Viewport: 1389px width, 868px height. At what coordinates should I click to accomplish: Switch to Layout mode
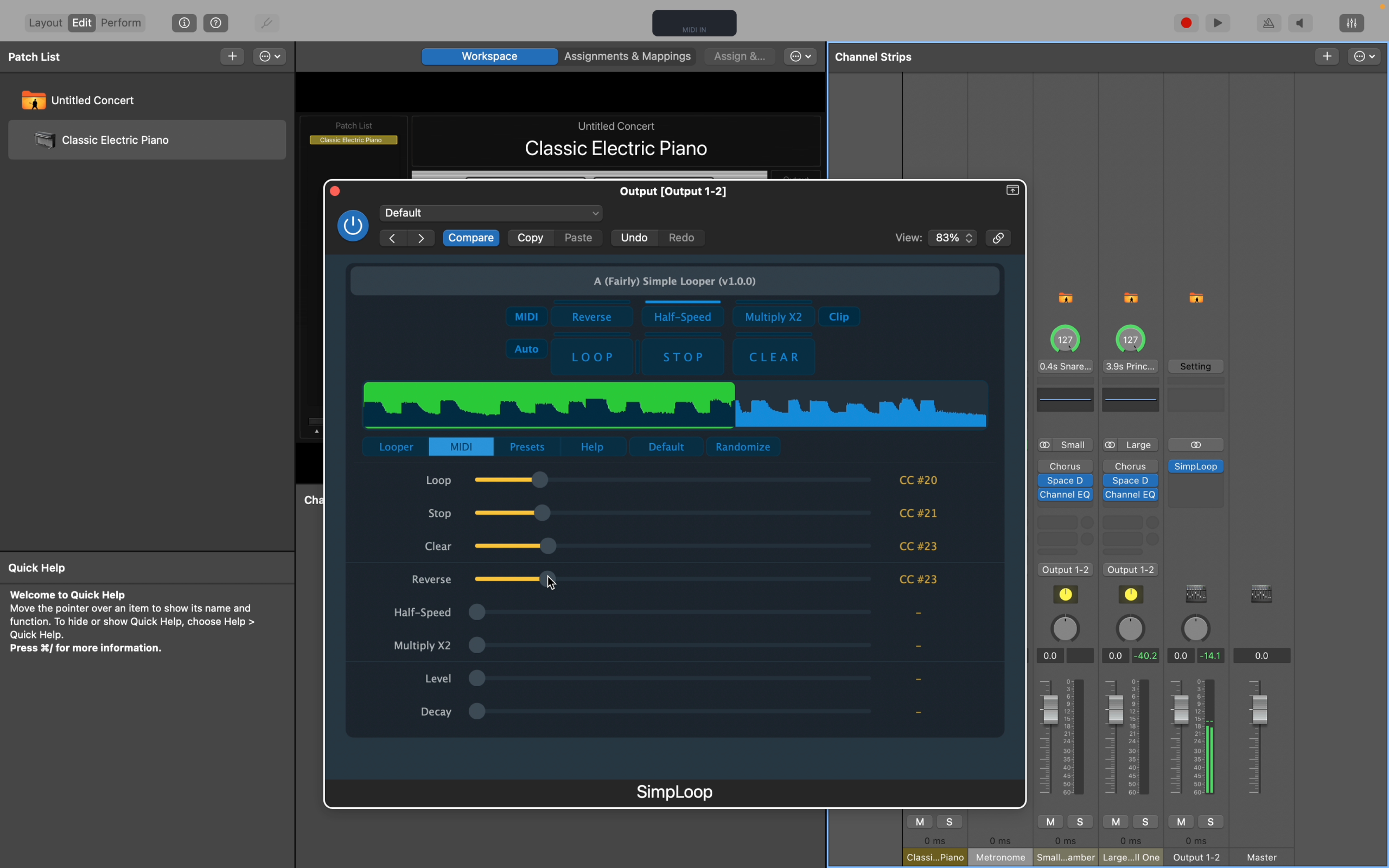tap(45, 23)
